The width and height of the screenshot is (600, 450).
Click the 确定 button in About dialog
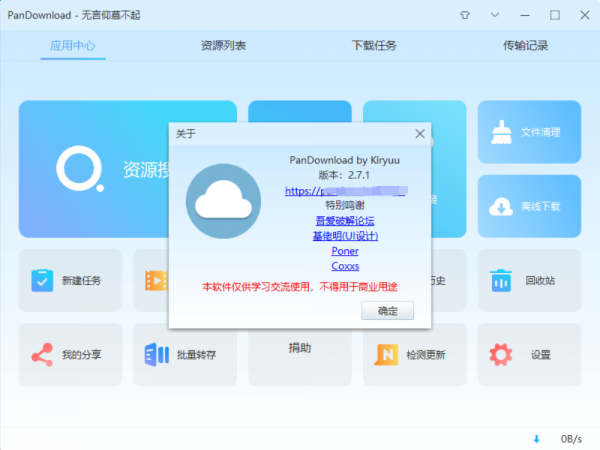pyautogui.click(x=388, y=311)
